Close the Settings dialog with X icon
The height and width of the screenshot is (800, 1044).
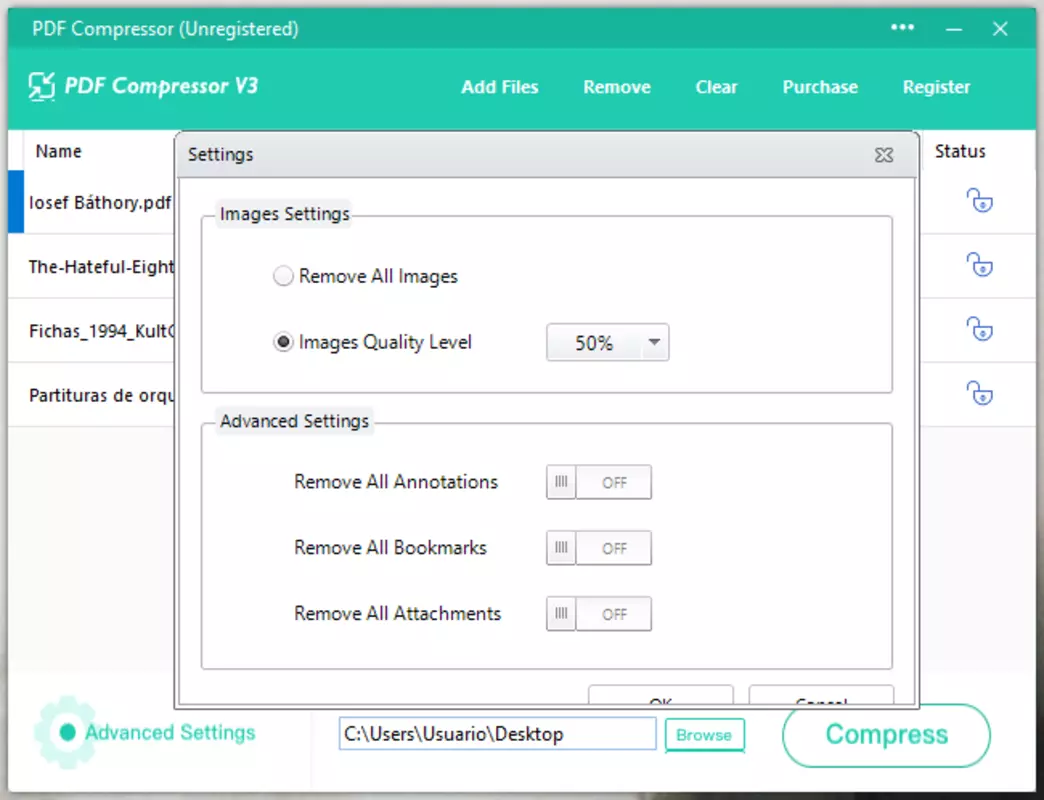click(884, 155)
